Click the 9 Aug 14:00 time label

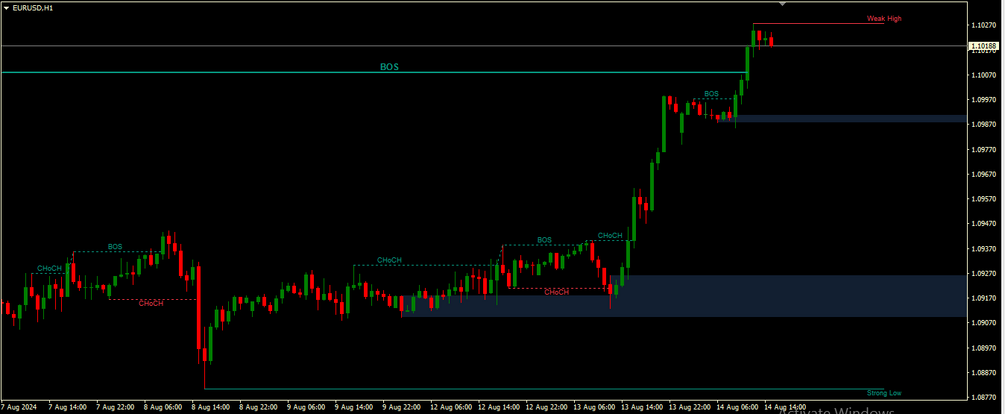(x=353, y=407)
